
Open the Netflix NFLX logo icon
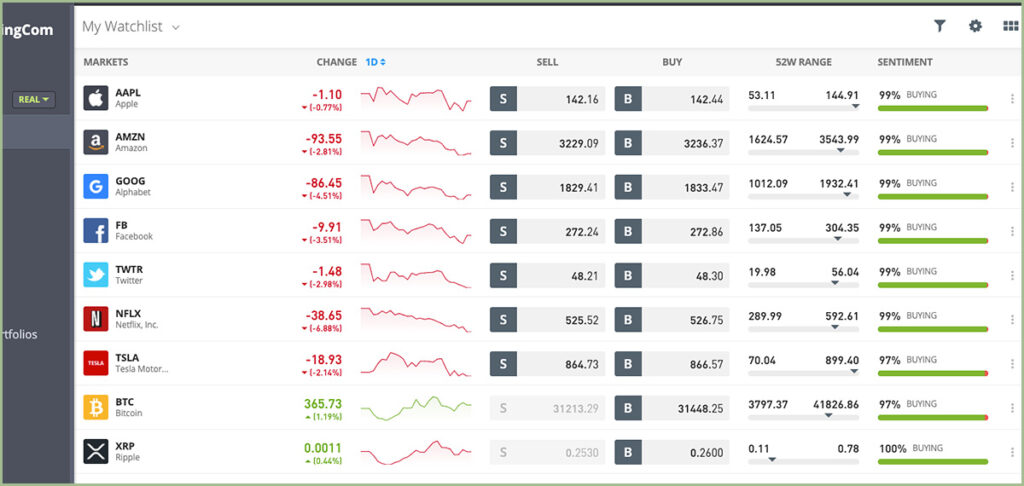95,319
